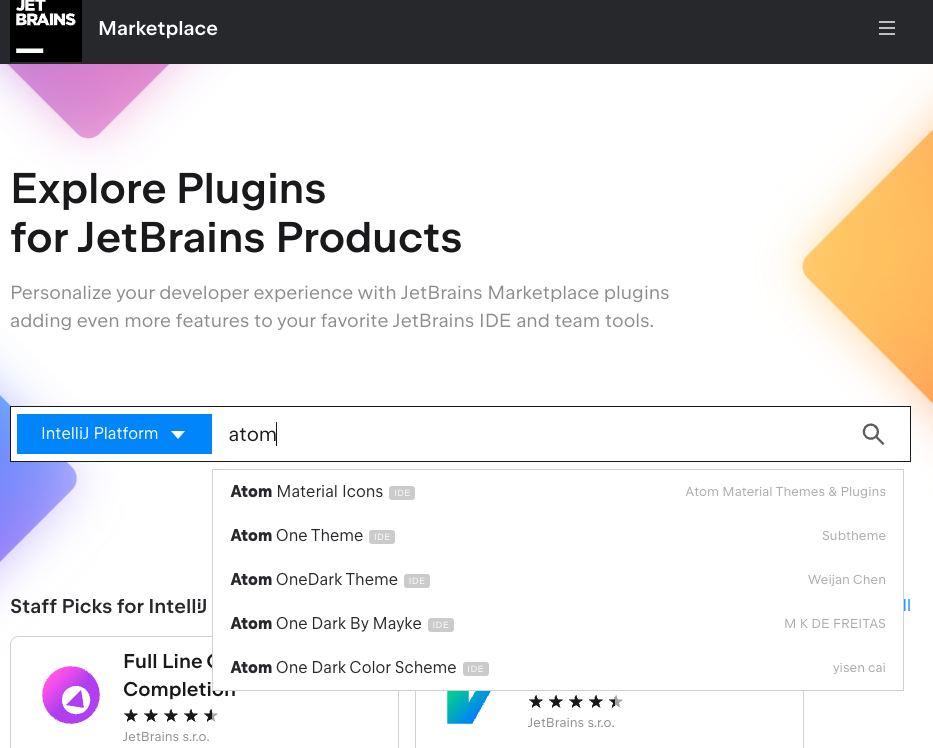
Task: Click Atom Material Themes & Plugins vendor text
Action: coord(785,492)
